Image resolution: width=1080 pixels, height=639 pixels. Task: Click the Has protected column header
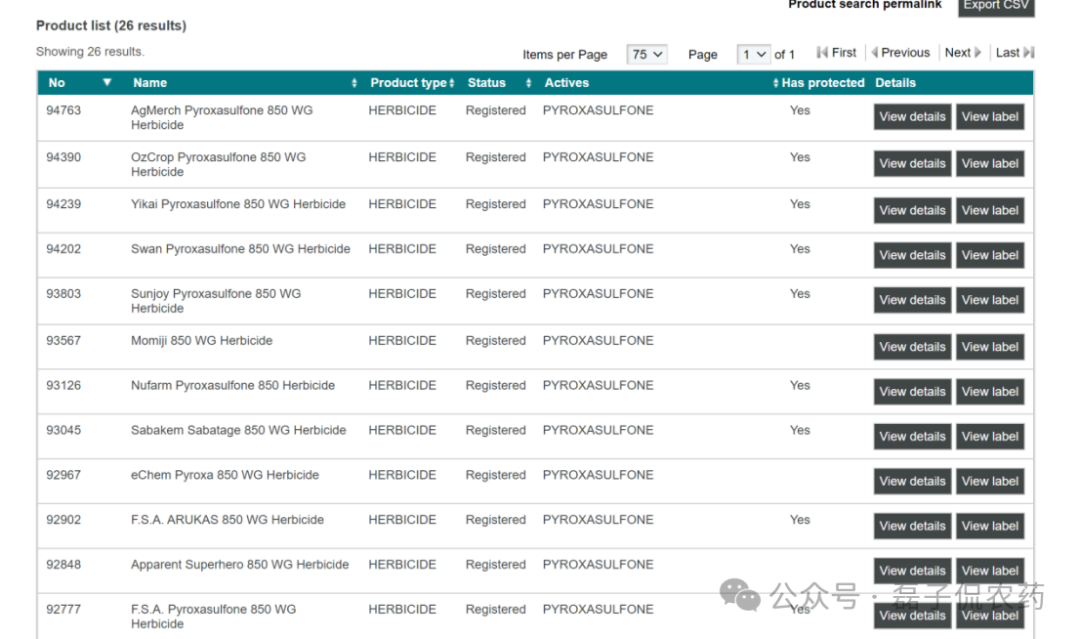click(x=823, y=83)
